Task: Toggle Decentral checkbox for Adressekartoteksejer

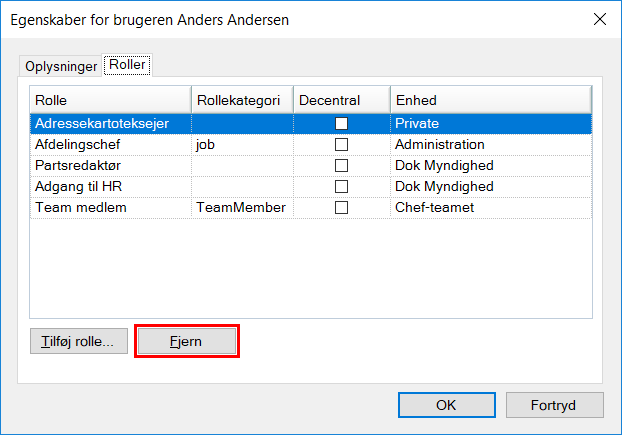Action: (341, 123)
